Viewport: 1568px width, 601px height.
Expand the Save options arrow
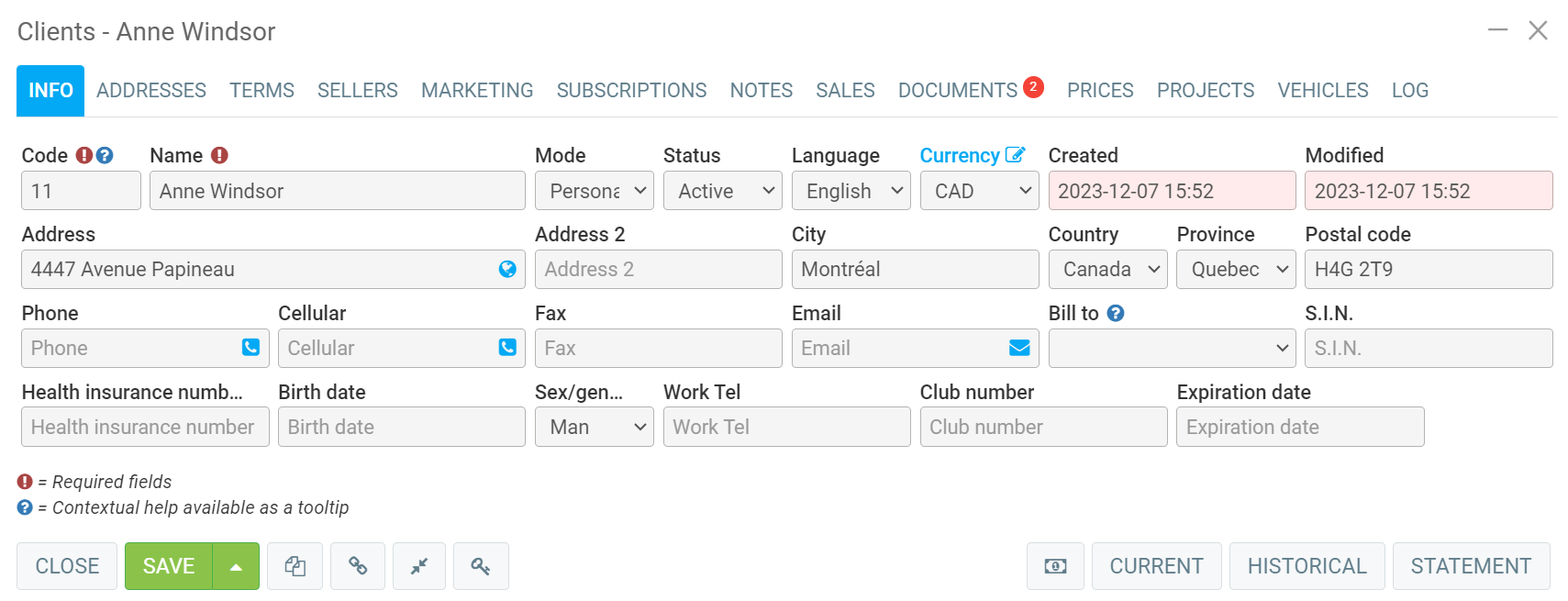(237, 566)
